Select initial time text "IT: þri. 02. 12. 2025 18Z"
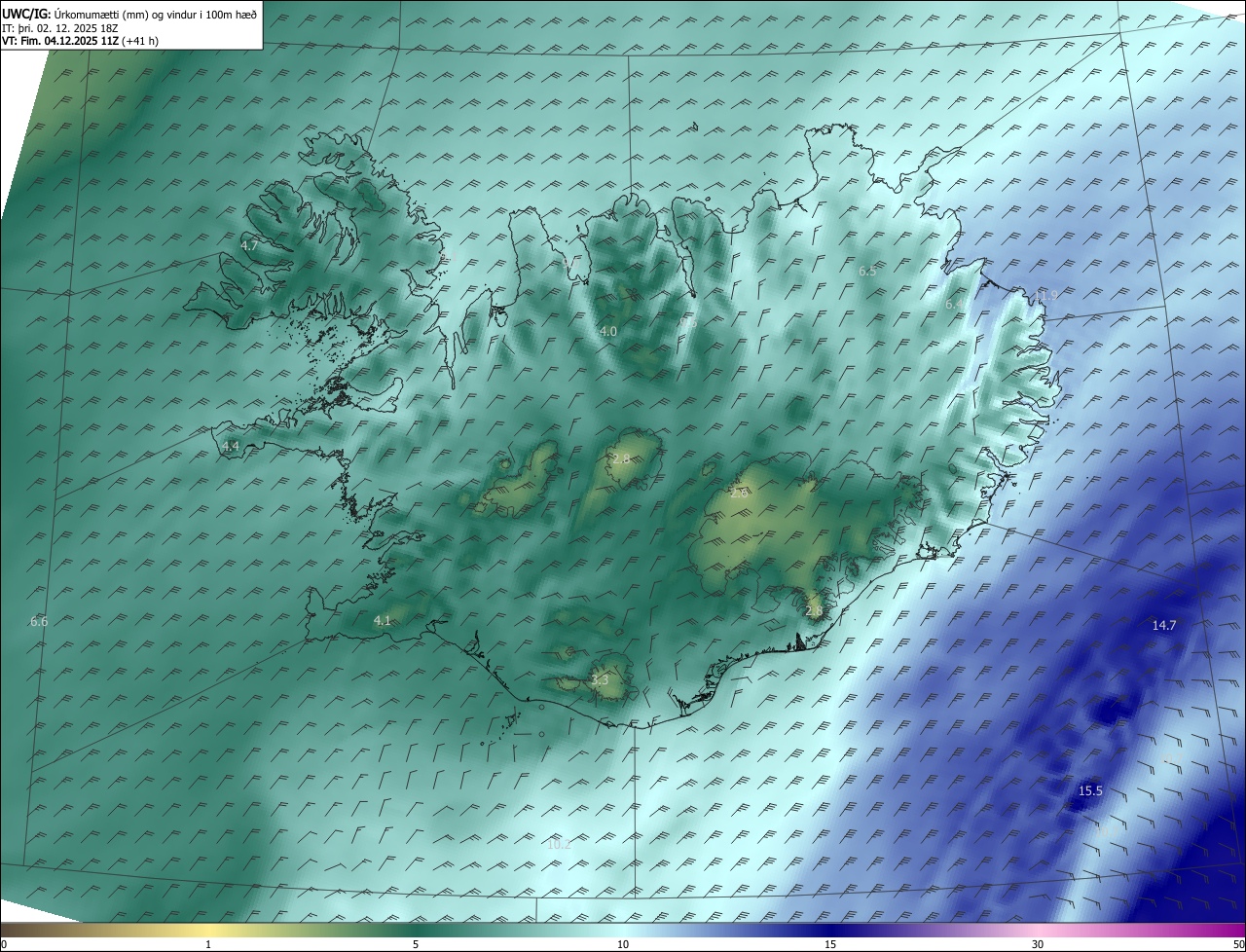Screen dimensions: 1246x952 [x=60, y=27]
